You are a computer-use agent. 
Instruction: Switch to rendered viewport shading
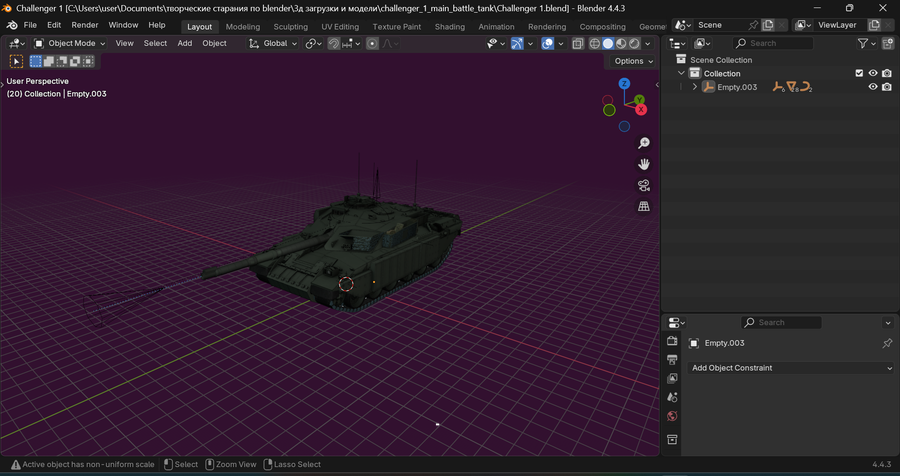click(x=634, y=44)
